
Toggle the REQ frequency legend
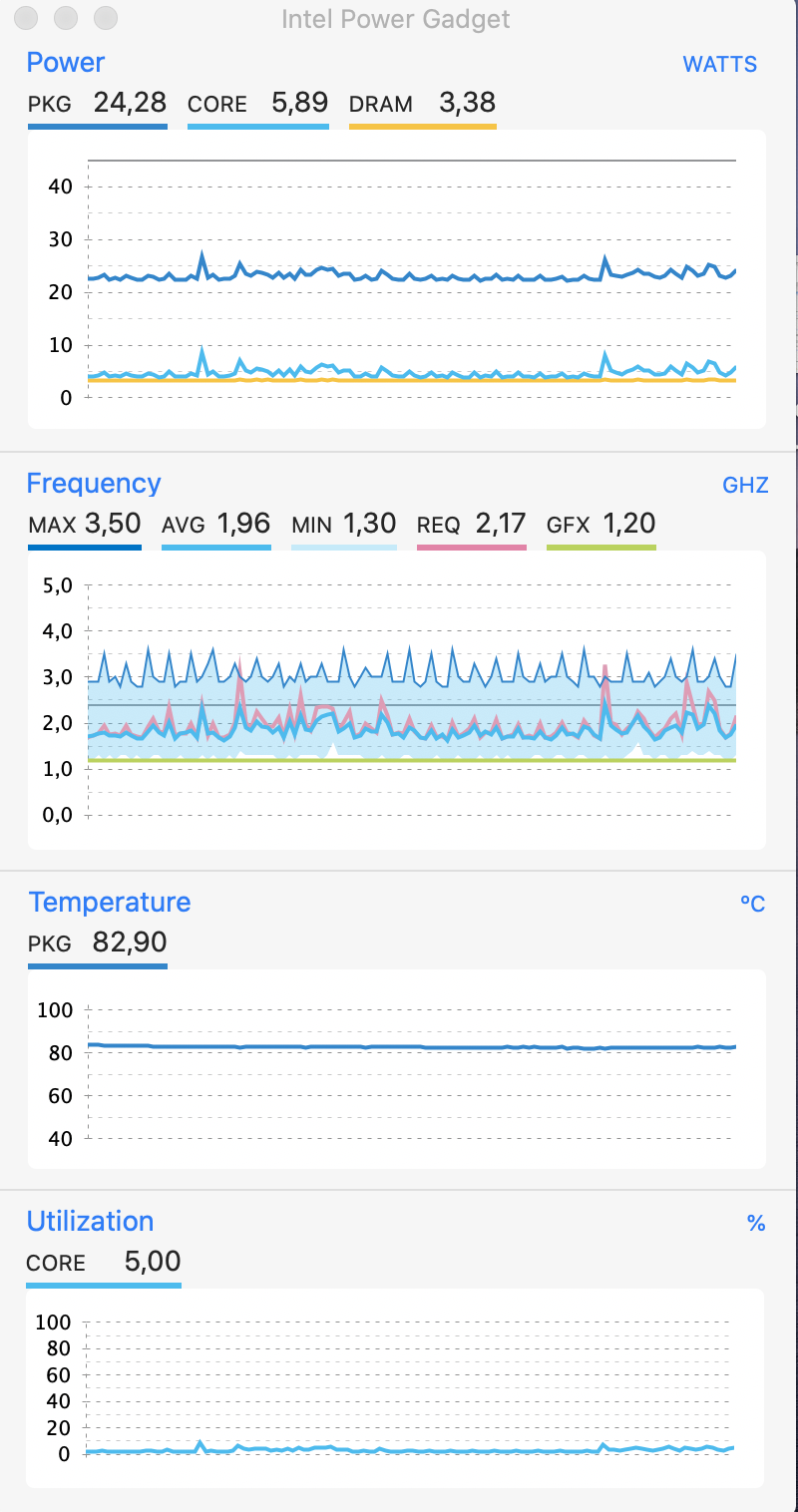471,524
